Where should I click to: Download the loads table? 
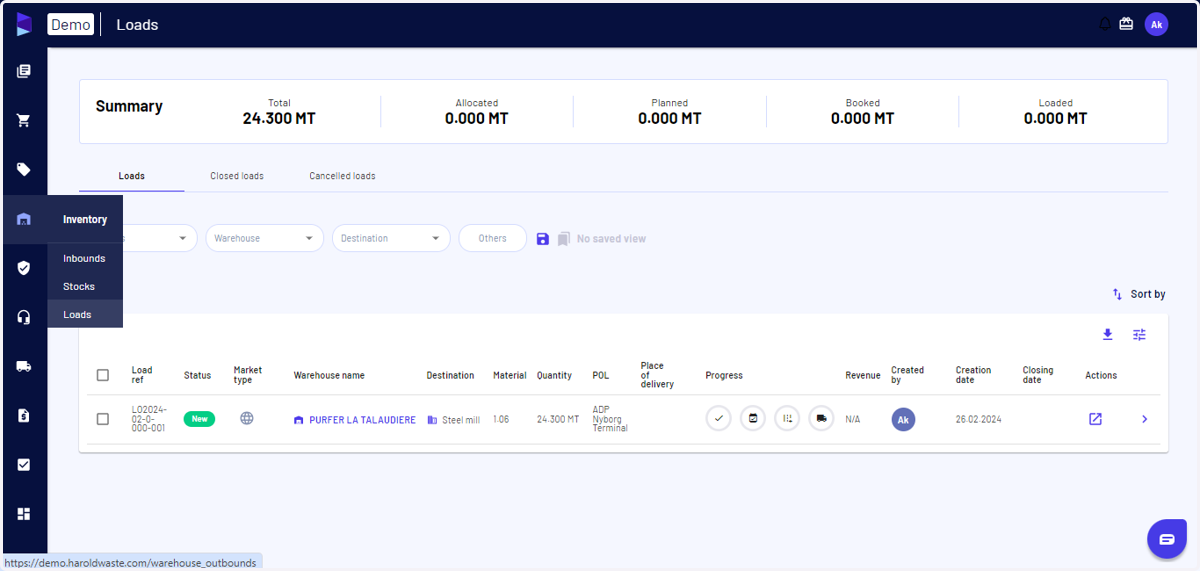click(1107, 334)
